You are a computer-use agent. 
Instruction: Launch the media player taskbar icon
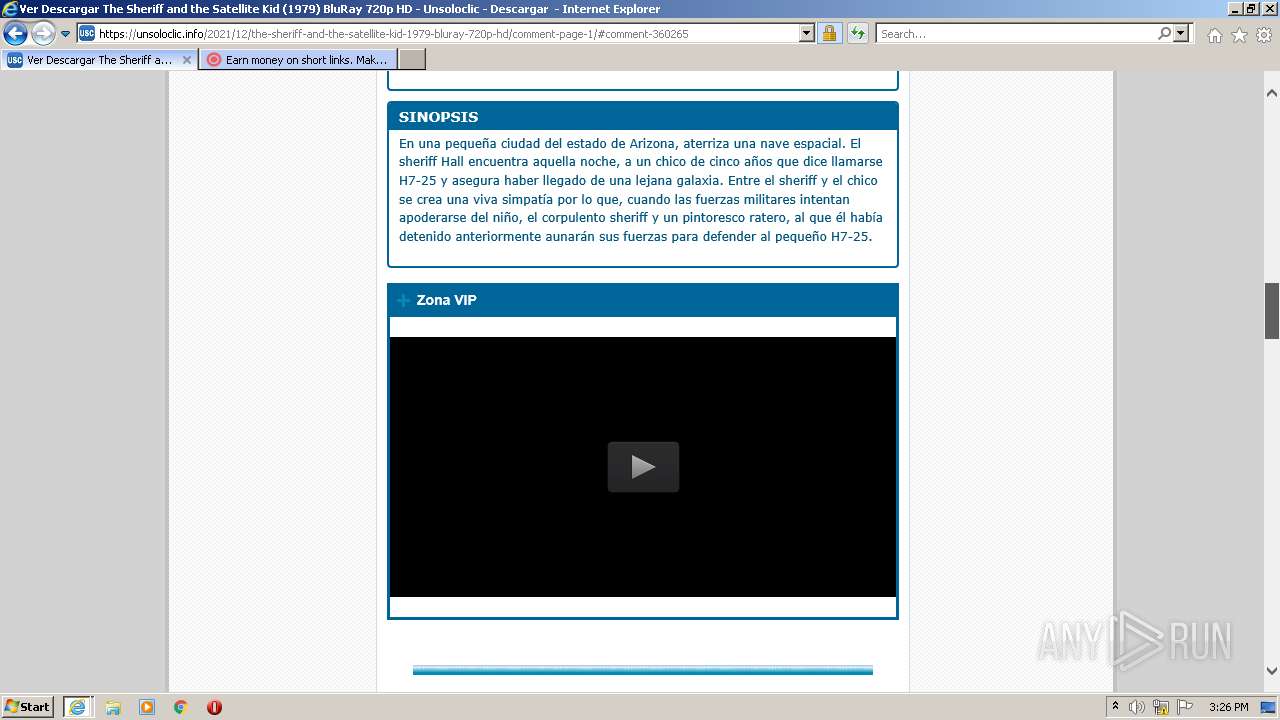147,707
